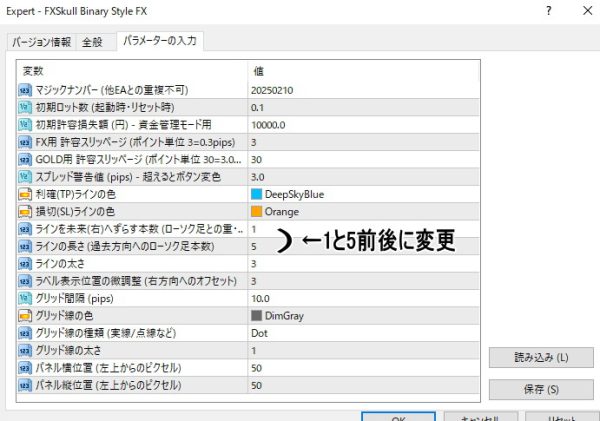
Task: Click the icon beside 初期許容損失額 parameter
Action: point(25,125)
